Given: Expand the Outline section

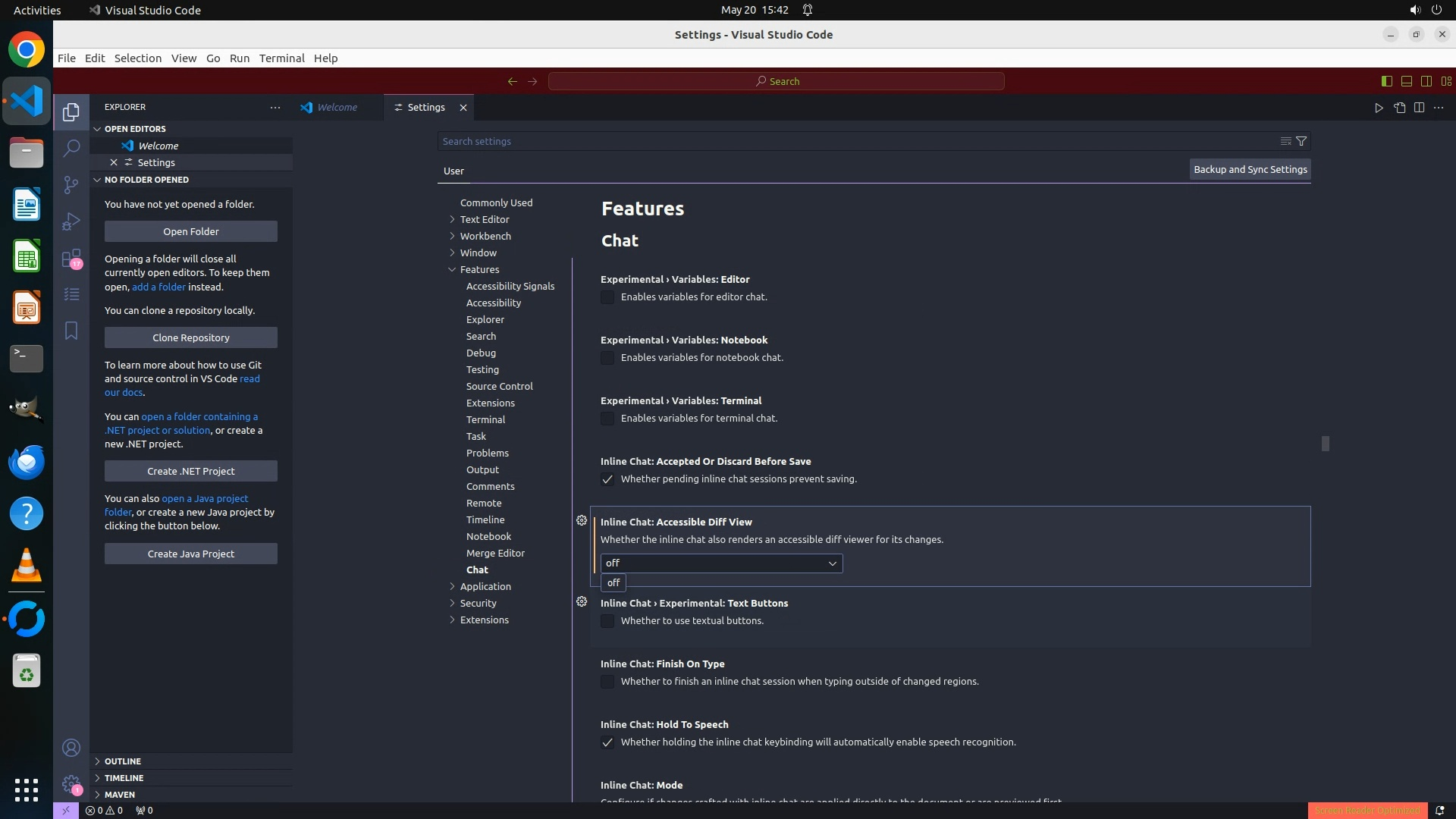Looking at the screenshot, I should click(x=123, y=761).
